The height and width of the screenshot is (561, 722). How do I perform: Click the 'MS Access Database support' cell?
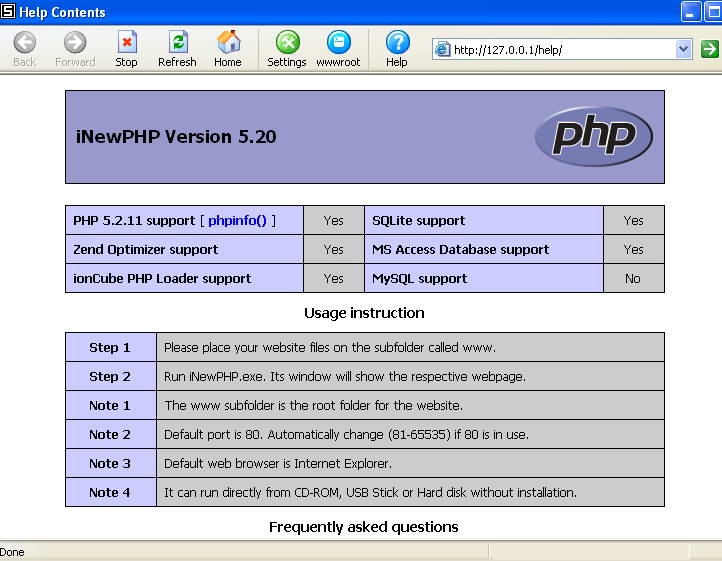[483, 249]
